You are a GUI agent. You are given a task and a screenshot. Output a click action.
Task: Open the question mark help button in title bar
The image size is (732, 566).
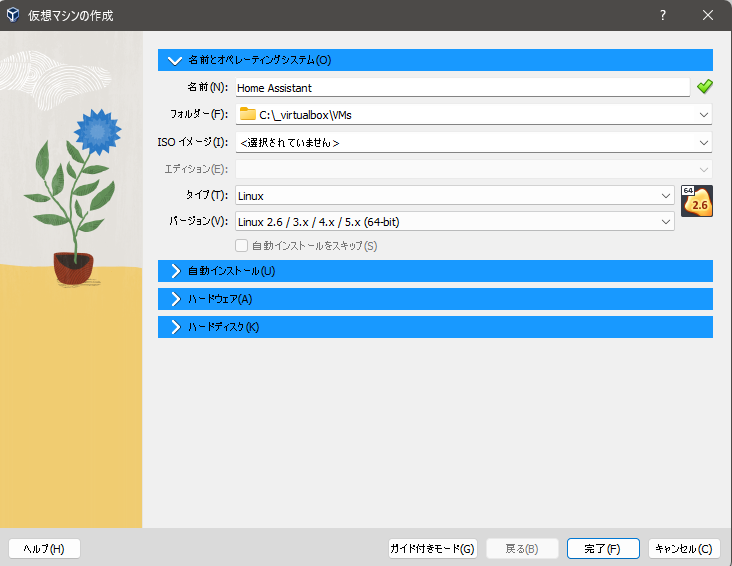(x=662, y=15)
